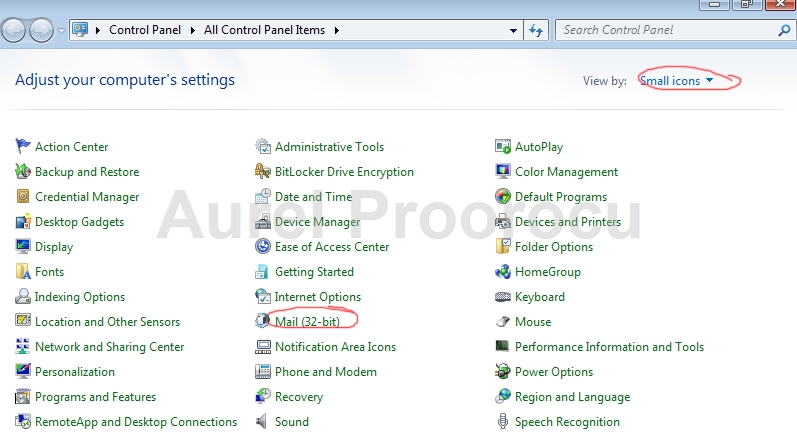The height and width of the screenshot is (432, 797).
Task: Open the Power Options battery icon
Action: click(503, 372)
